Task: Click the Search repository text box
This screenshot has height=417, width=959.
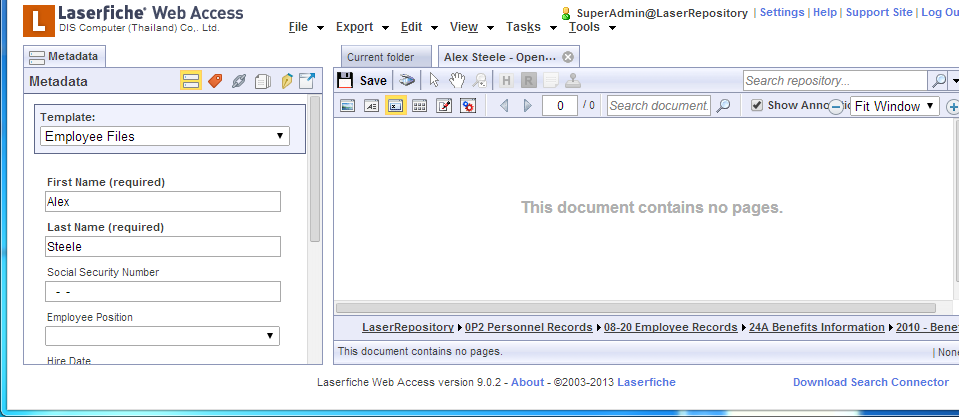Action: coord(835,81)
